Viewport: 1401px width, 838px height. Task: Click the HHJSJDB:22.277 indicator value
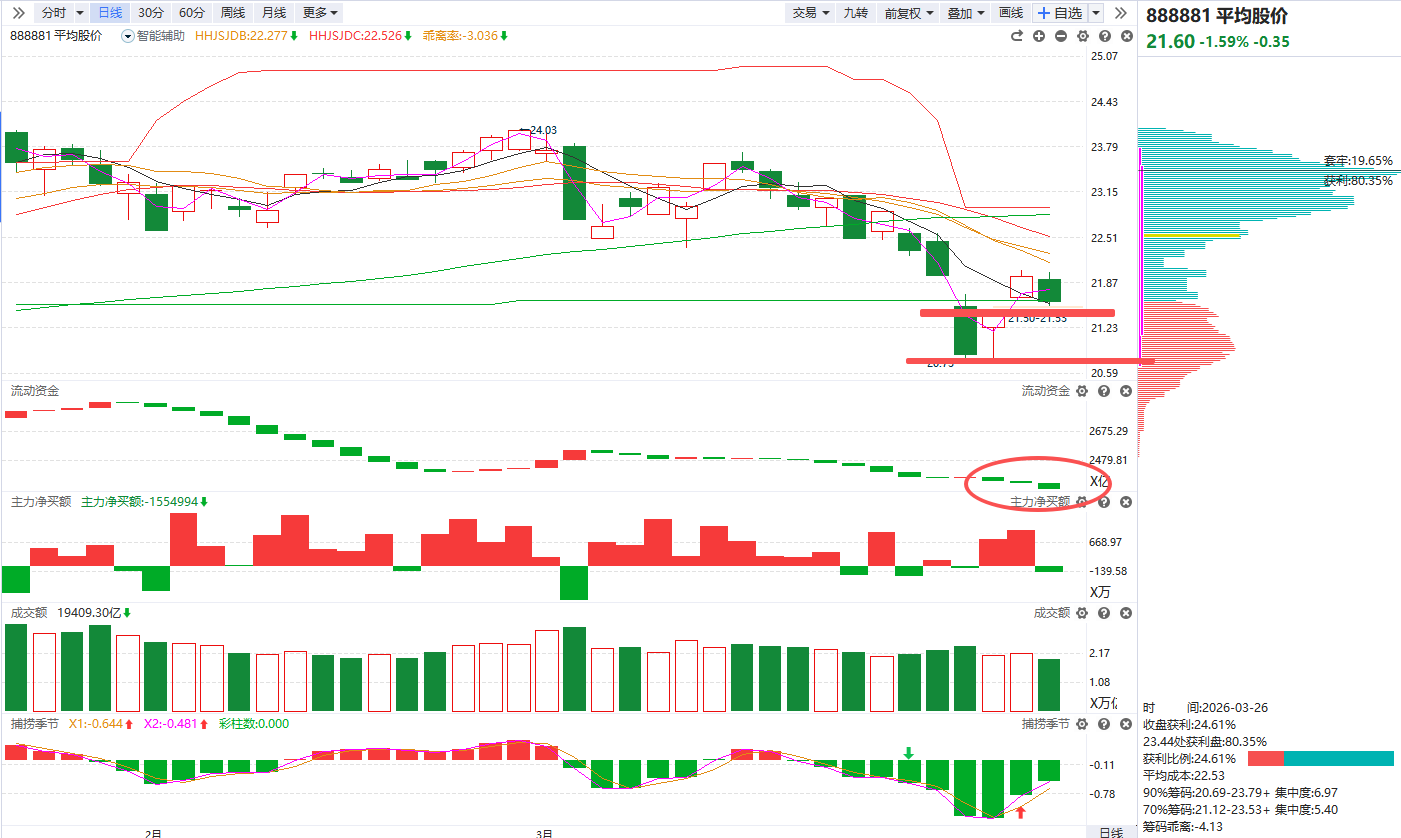(246, 36)
